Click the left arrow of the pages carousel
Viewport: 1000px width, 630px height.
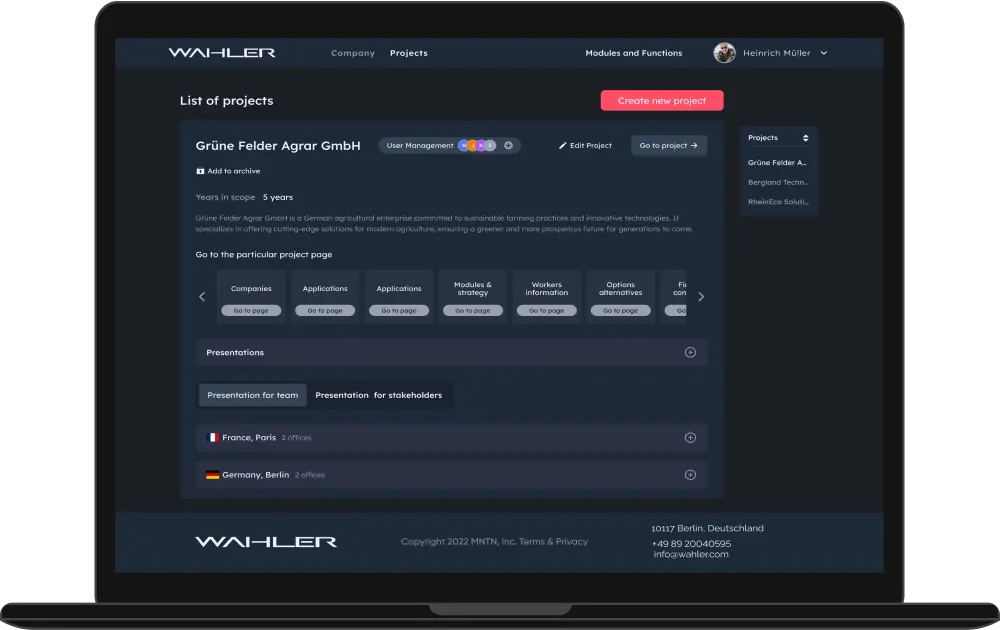[202, 296]
